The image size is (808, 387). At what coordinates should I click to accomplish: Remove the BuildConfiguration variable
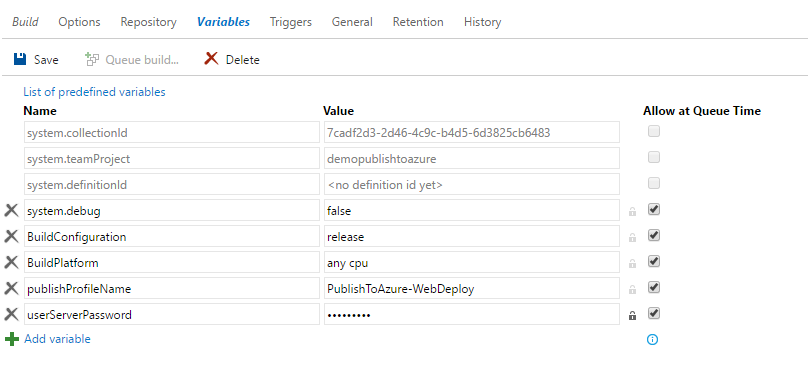click(11, 236)
